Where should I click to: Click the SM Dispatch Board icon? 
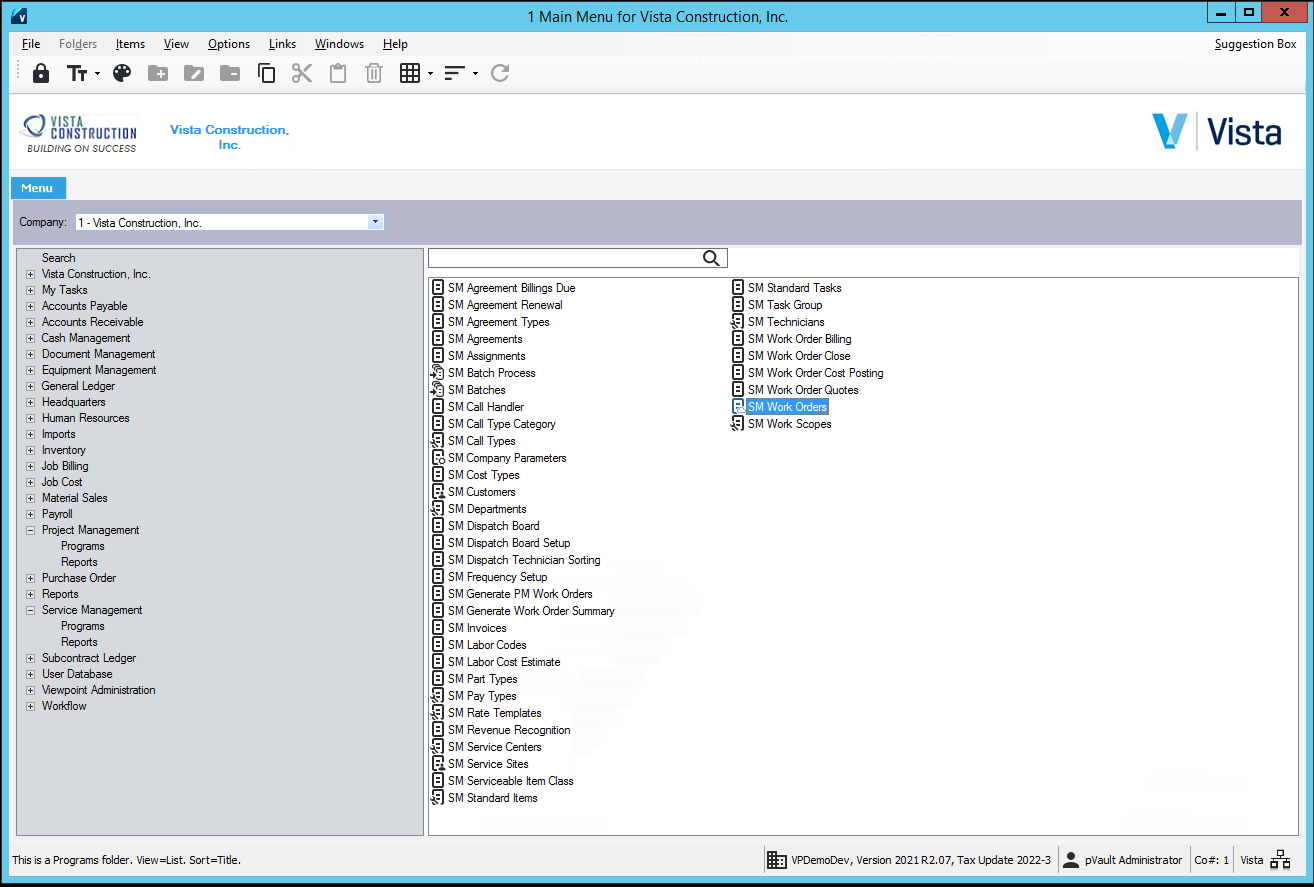(438, 526)
